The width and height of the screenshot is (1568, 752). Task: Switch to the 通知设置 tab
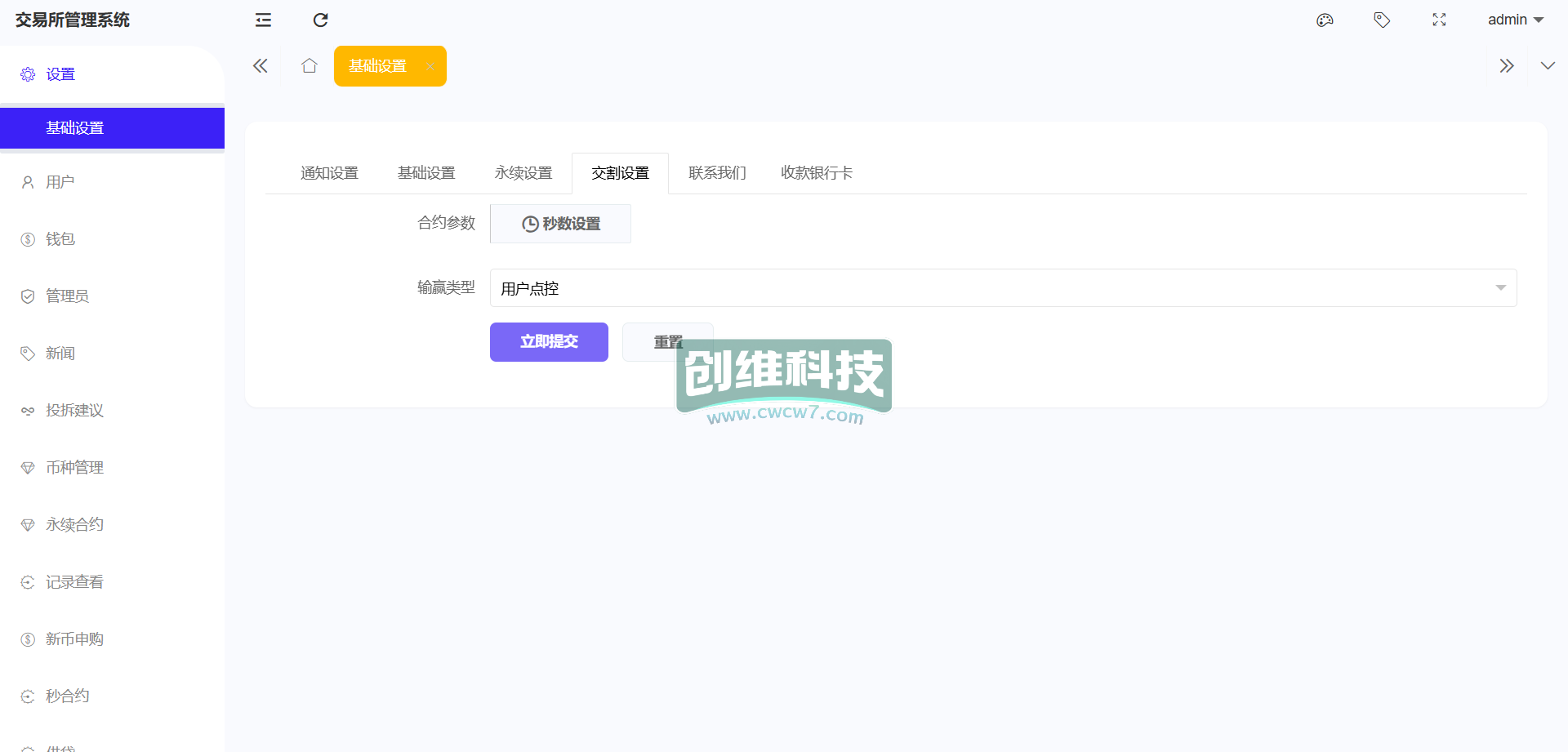329,173
